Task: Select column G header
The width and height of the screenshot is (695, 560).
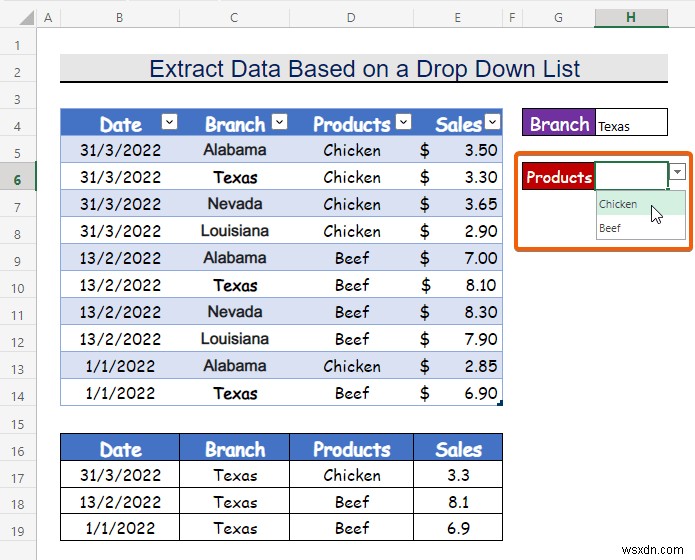Action: pyautogui.click(x=558, y=18)
